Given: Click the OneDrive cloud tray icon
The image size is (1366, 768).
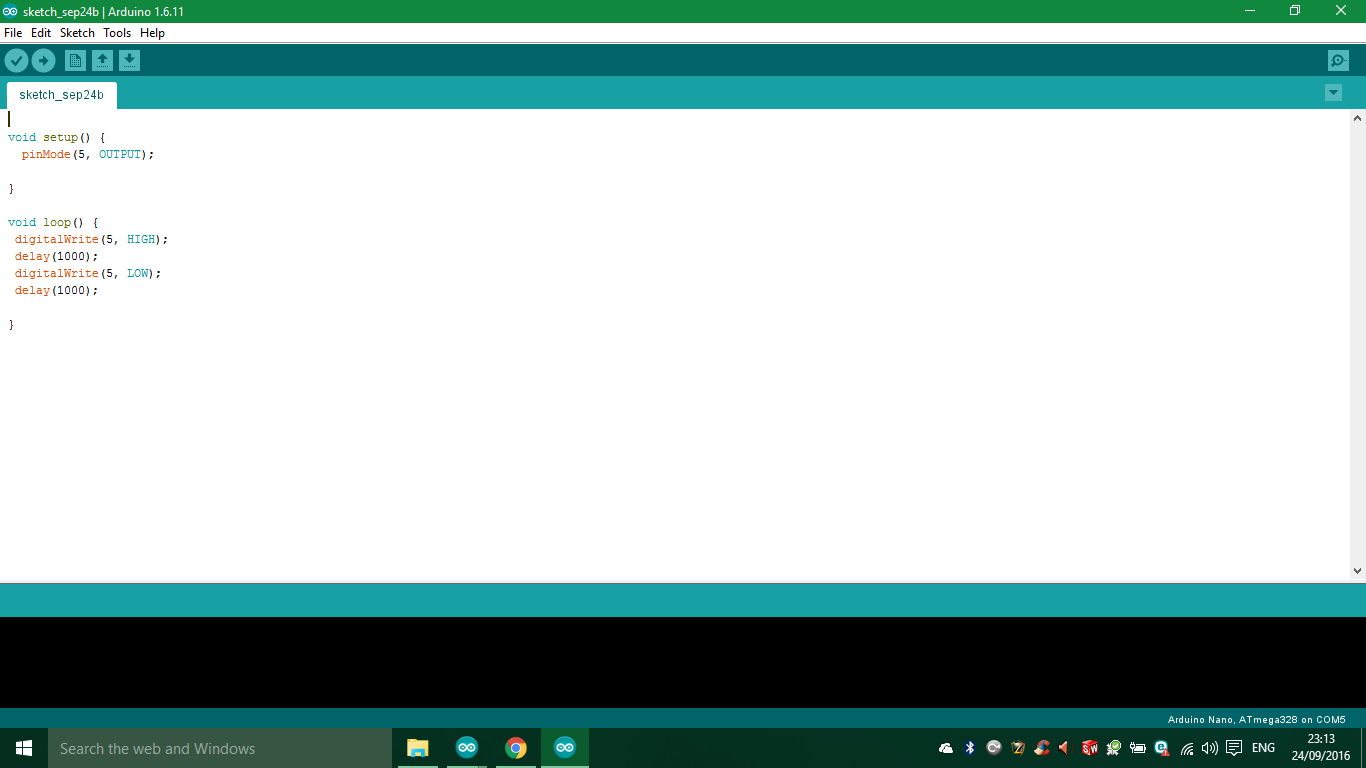Looking at the screenshot, I should 946,748.
